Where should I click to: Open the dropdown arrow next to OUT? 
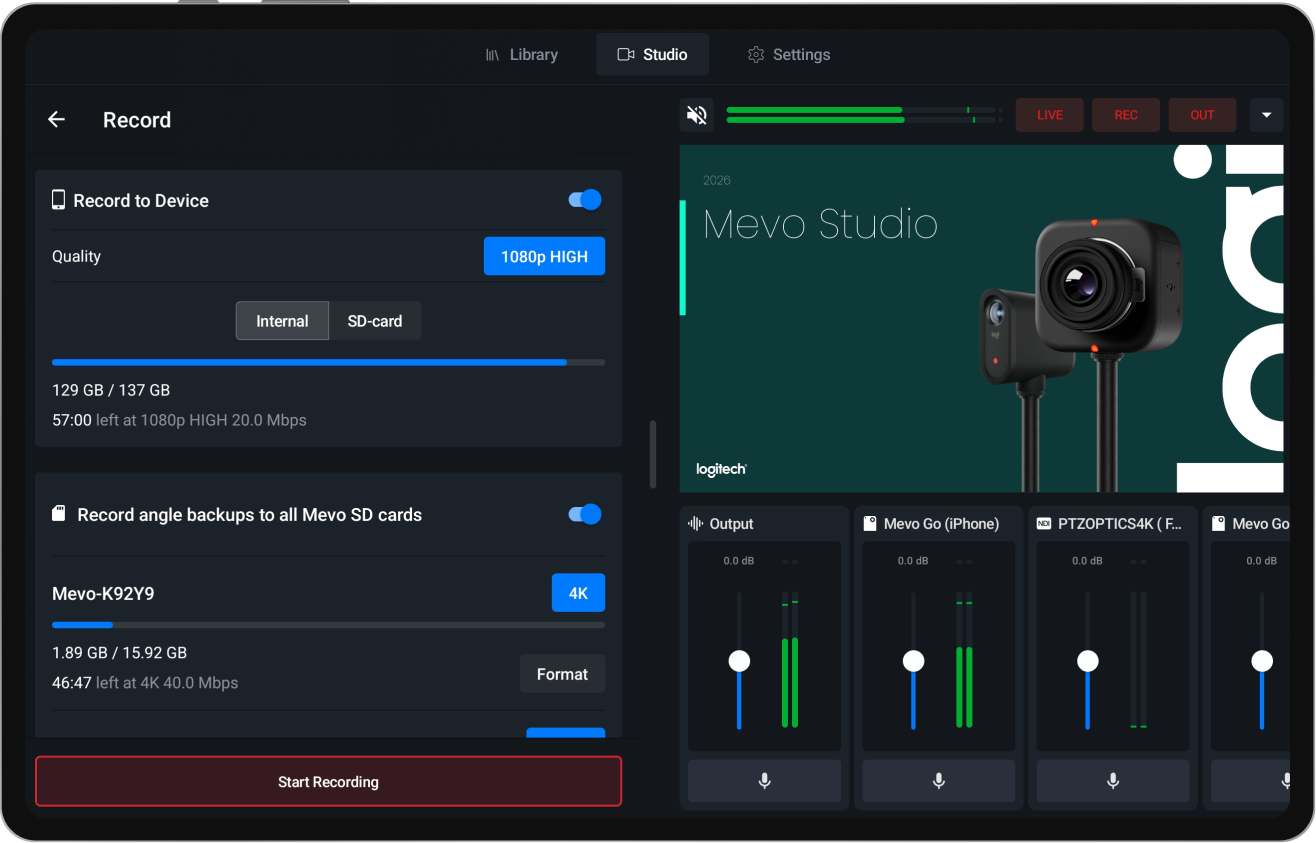click(x=1266, y=114)
